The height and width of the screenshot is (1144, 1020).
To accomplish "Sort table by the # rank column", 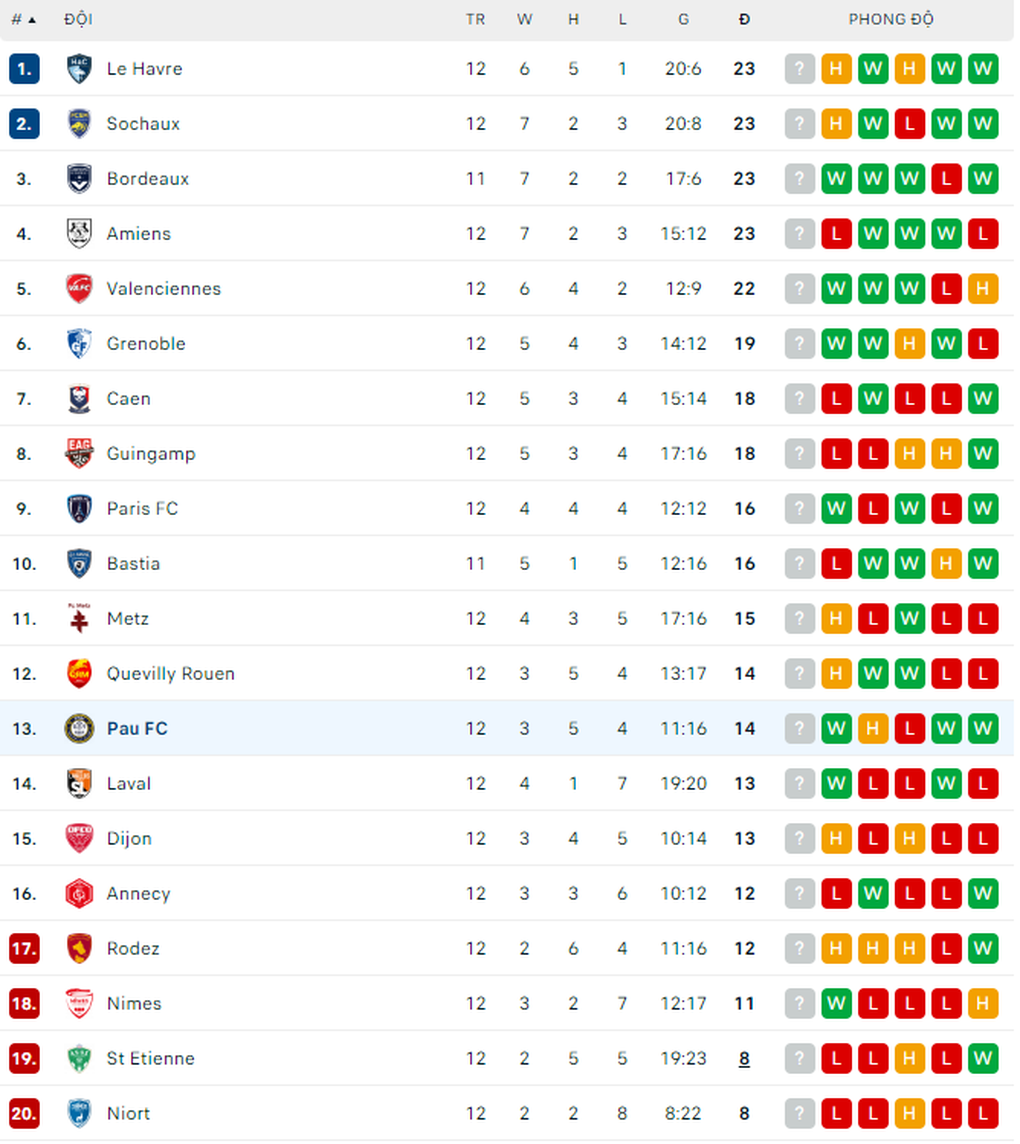I will 23,20.
